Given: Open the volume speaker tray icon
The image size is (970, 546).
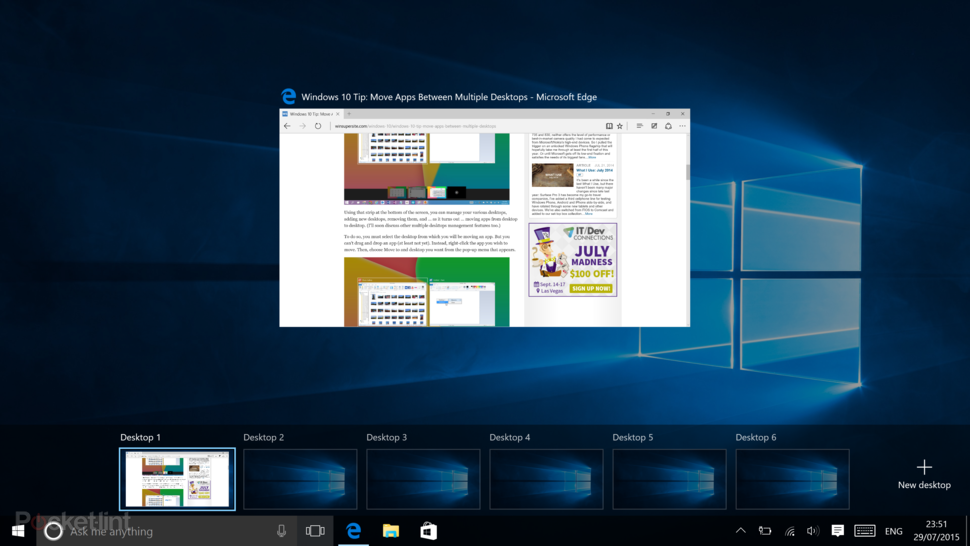Looking at the screenshot, I should pos(813,531).
